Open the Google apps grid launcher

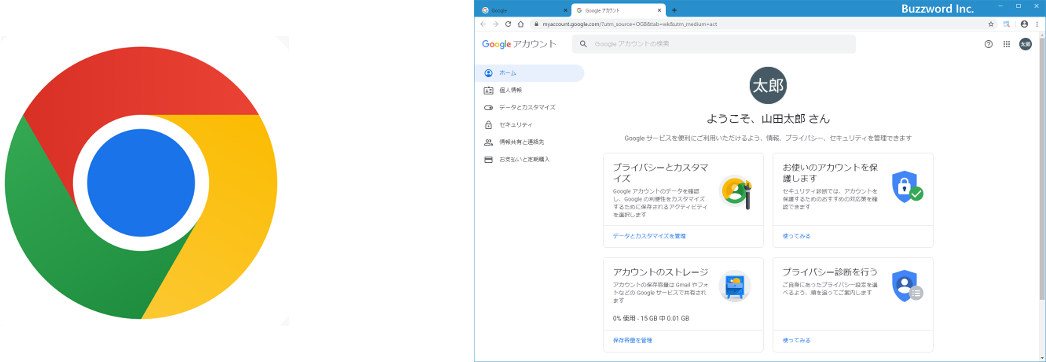point(1007,44)
